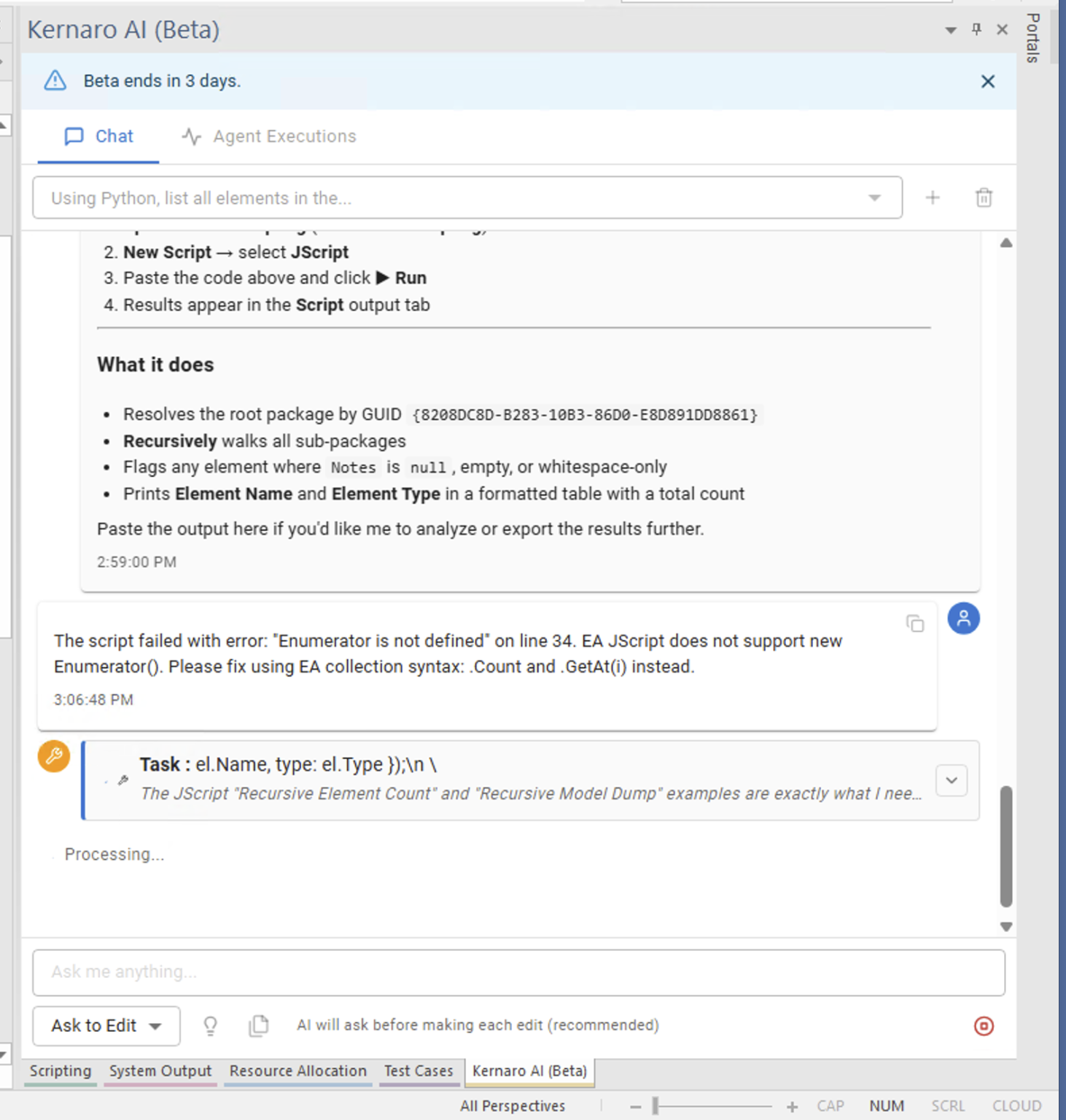The height and width of the screenshot is (1120, 1066).
Task: Start a new chat with the plus icon
Action: (x=933, y=198)
